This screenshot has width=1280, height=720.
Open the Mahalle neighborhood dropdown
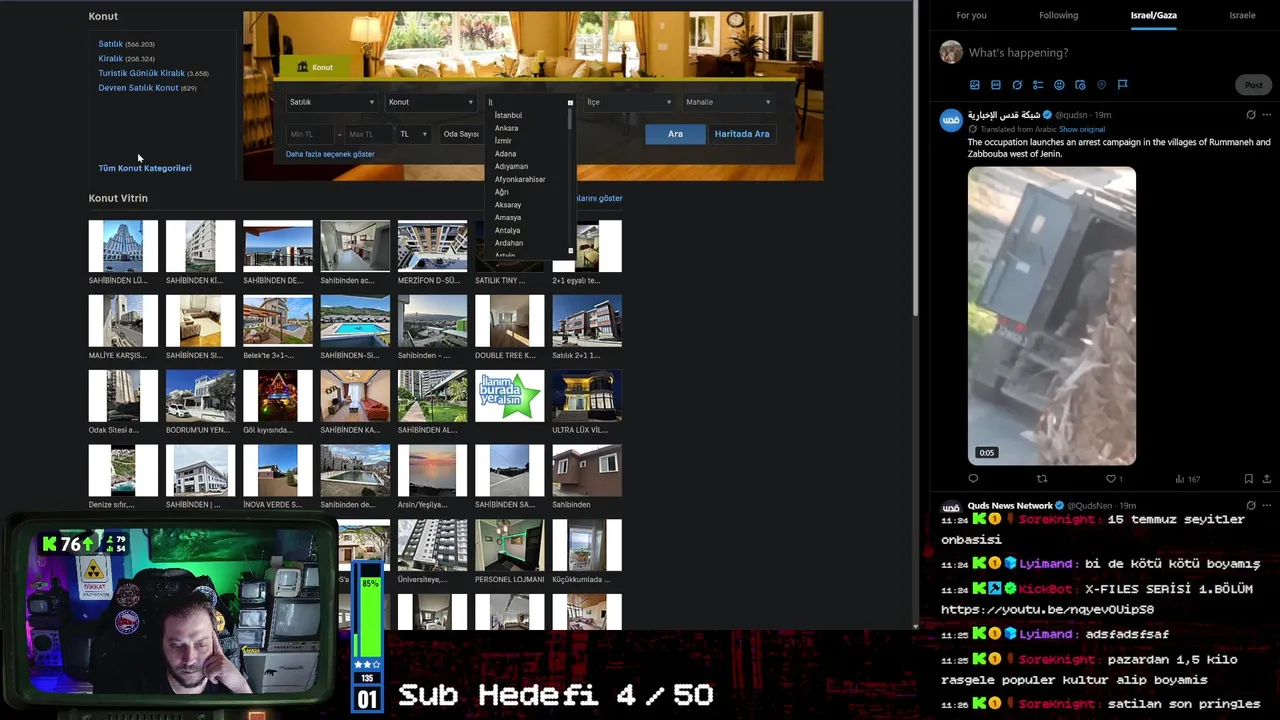point(728,102)
